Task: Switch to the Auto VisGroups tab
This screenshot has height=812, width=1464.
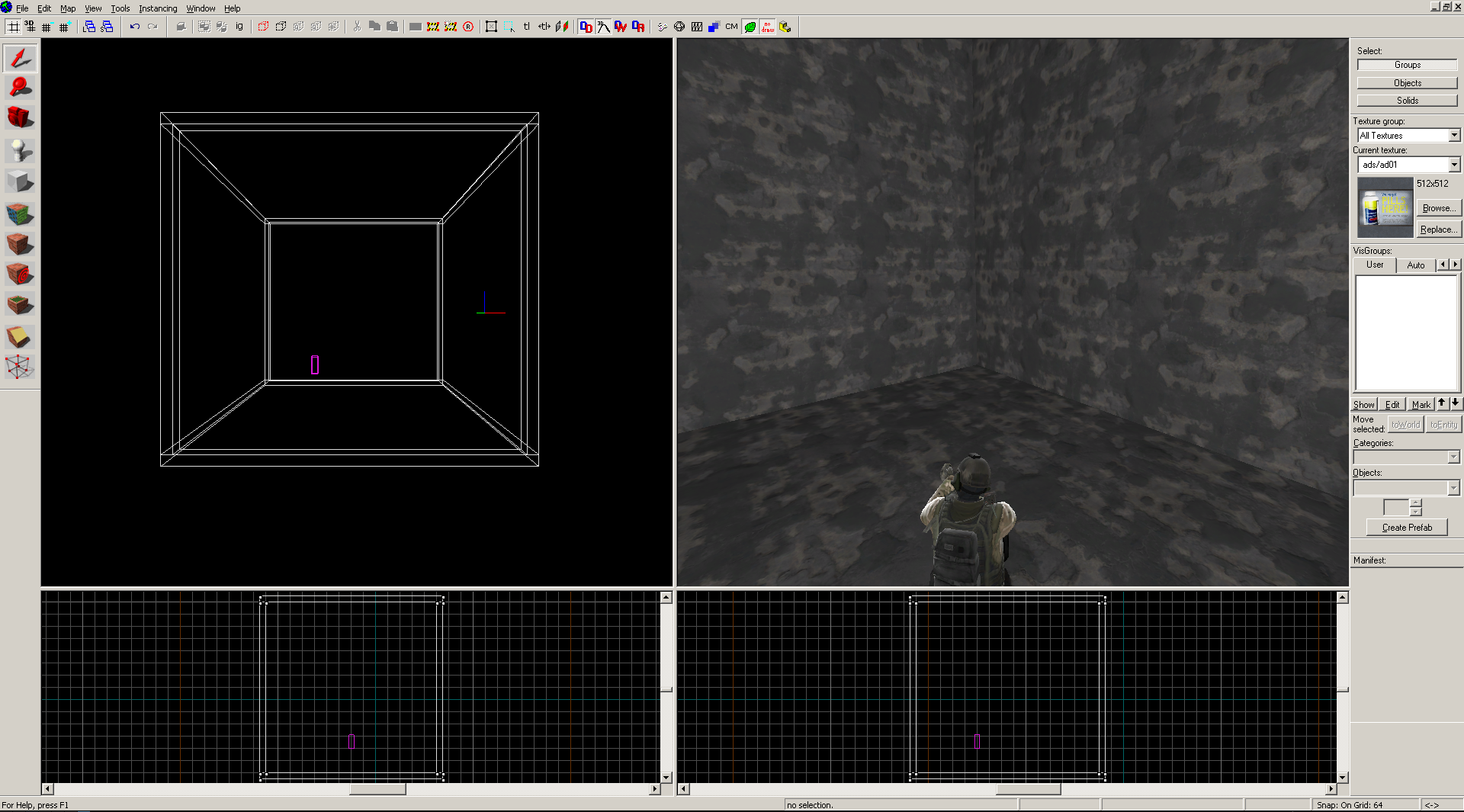Action: click(x=1415, y=265)
